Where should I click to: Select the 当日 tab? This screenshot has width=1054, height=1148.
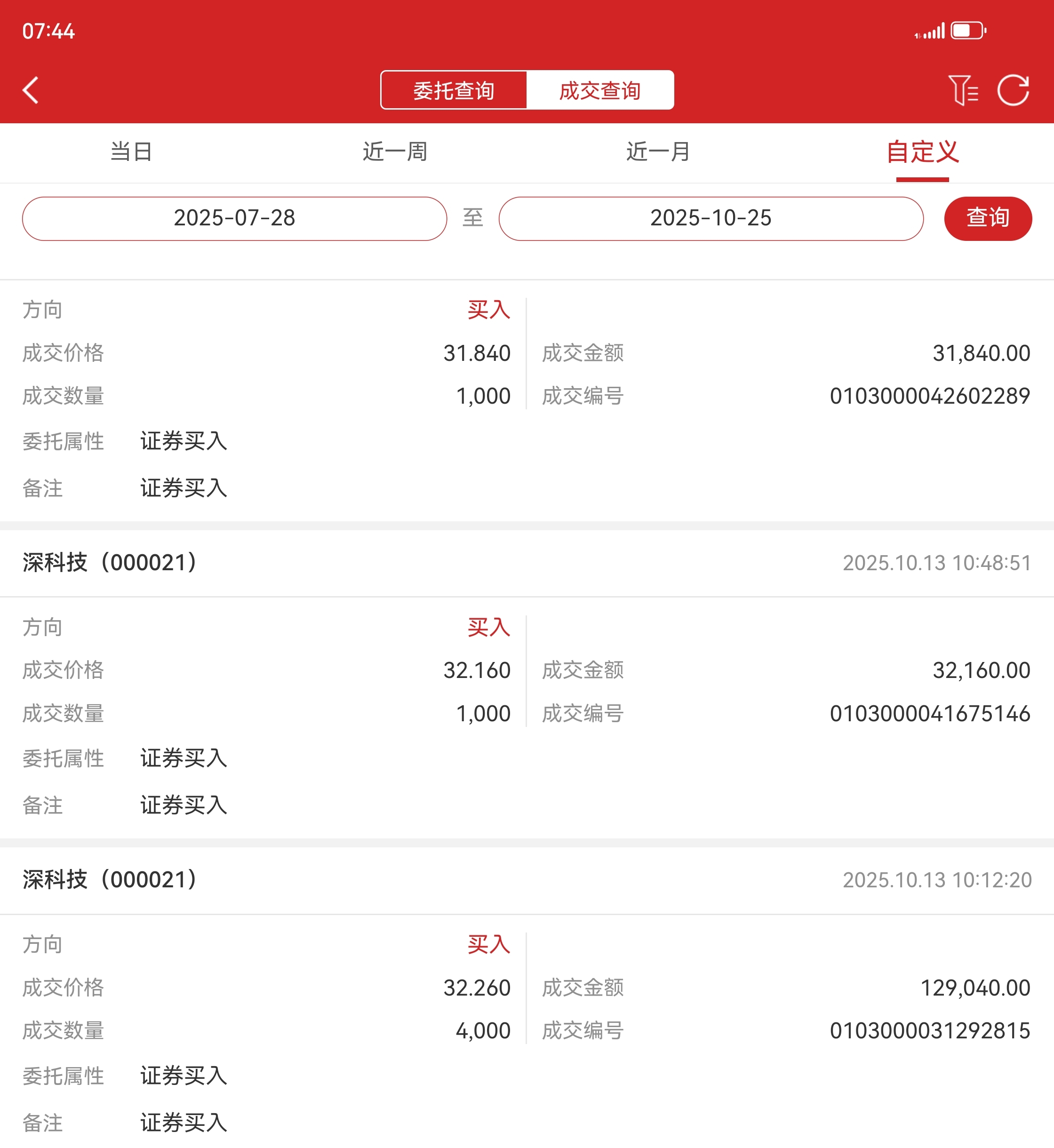pos(131,151)
